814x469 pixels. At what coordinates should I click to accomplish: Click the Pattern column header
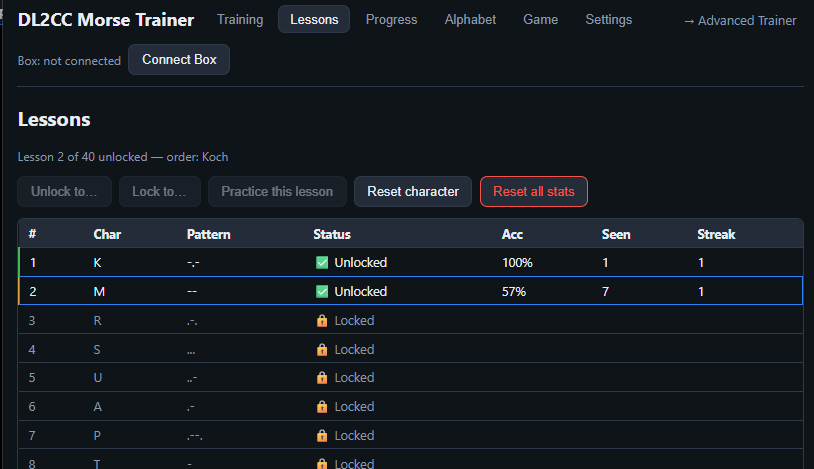click(209, 235)
